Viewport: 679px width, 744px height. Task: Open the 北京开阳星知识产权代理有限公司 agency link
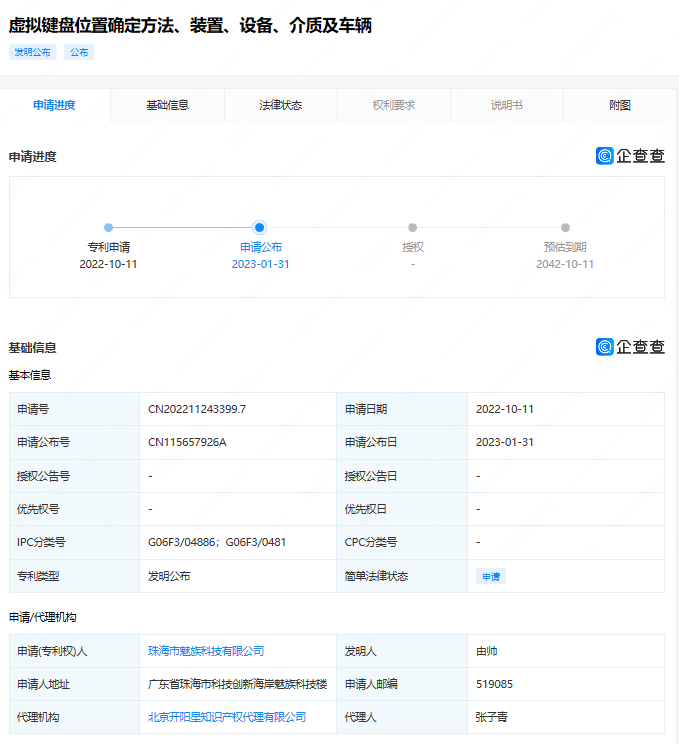pos(227,717)
